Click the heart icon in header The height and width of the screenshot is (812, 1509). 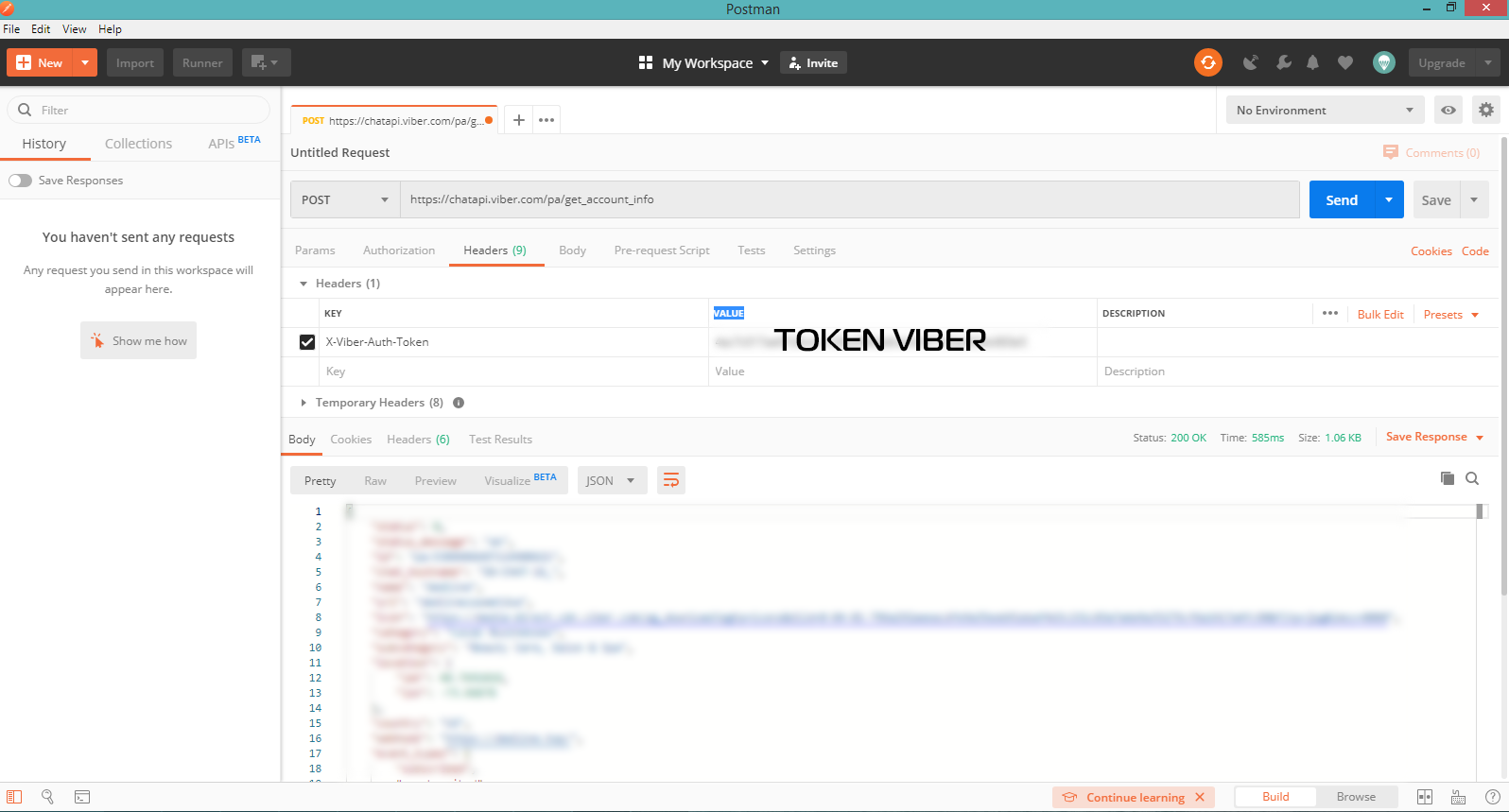pos(1345,62)
